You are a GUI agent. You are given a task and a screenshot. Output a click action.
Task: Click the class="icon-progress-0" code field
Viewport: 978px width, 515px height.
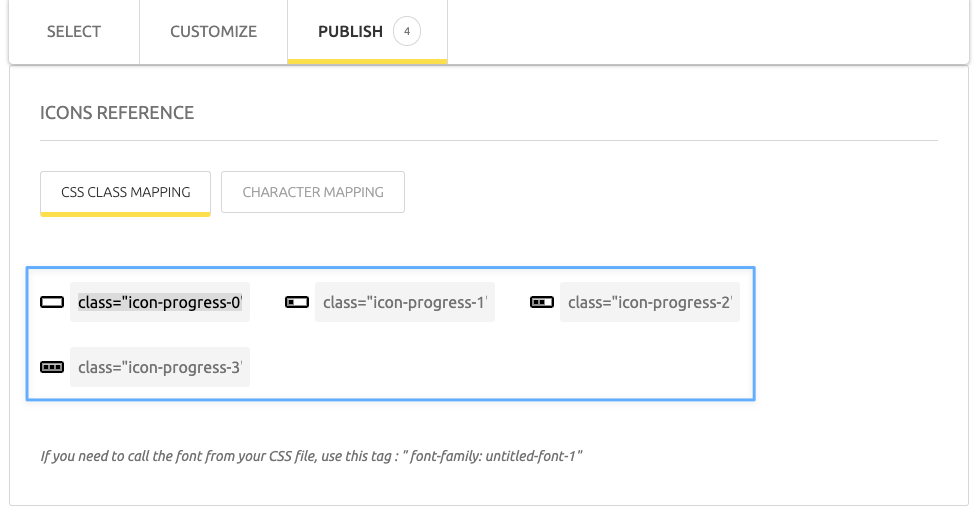pyautogui.click(x=160, y=302)
